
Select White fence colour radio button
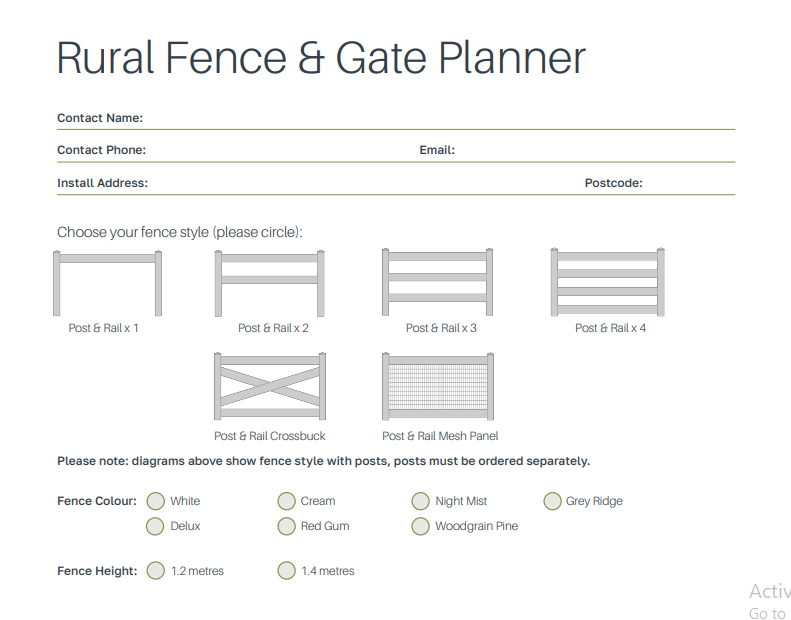coord(155,501)
